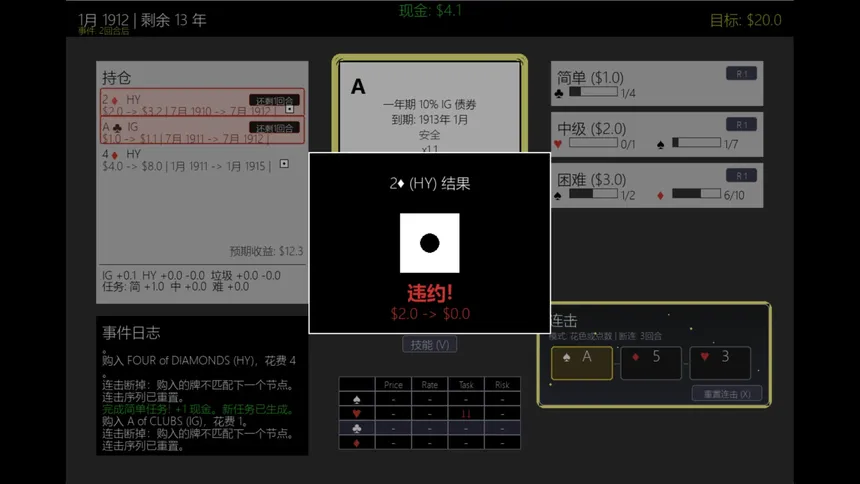Click R1 badge on 中级 task
860x484 pixels.
(x=742, y=125)
